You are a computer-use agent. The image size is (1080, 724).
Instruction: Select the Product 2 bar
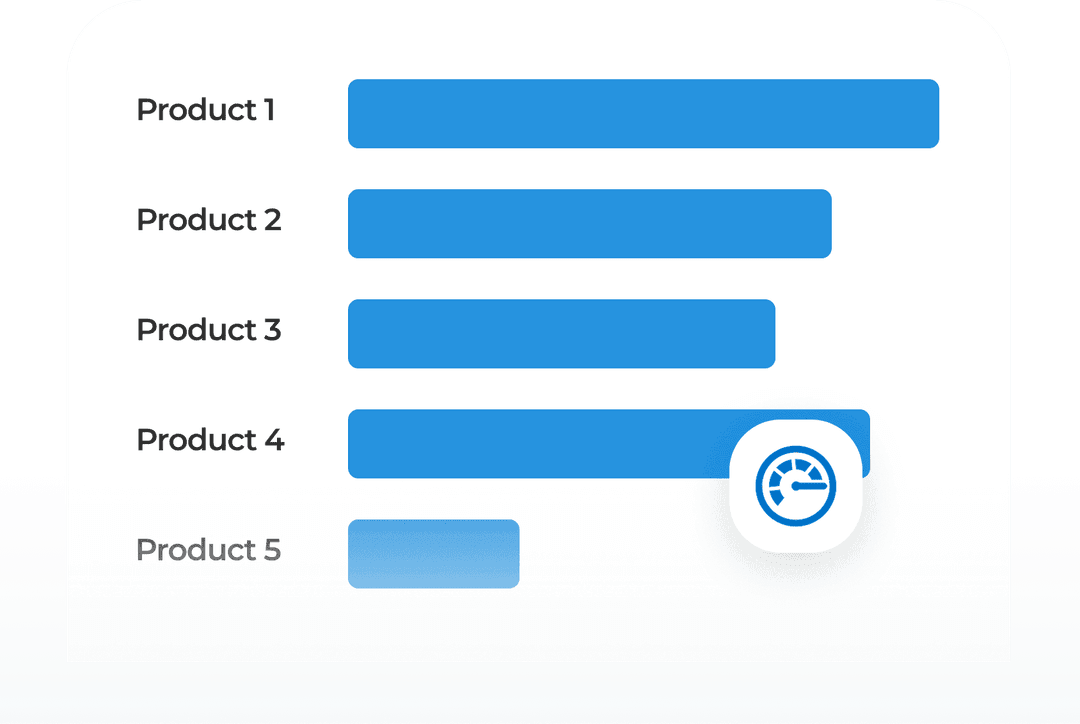tap(589, 224)
